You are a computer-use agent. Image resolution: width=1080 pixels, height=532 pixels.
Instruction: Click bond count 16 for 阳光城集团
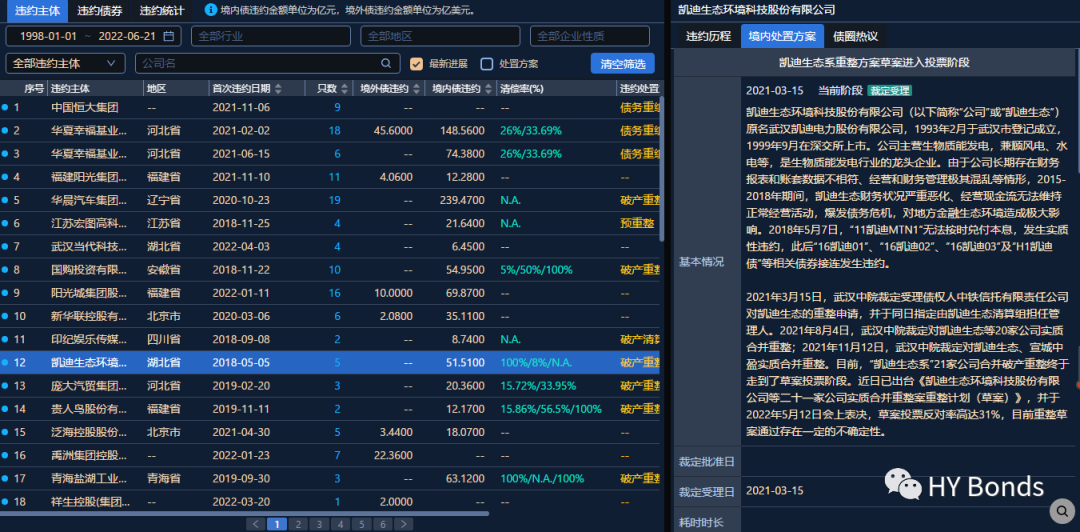pyautogui.click(x=335, y=293)
